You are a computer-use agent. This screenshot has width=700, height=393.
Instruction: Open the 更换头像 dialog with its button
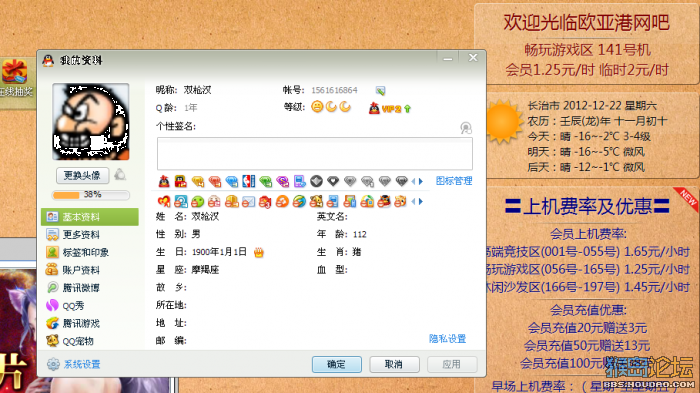83,176
